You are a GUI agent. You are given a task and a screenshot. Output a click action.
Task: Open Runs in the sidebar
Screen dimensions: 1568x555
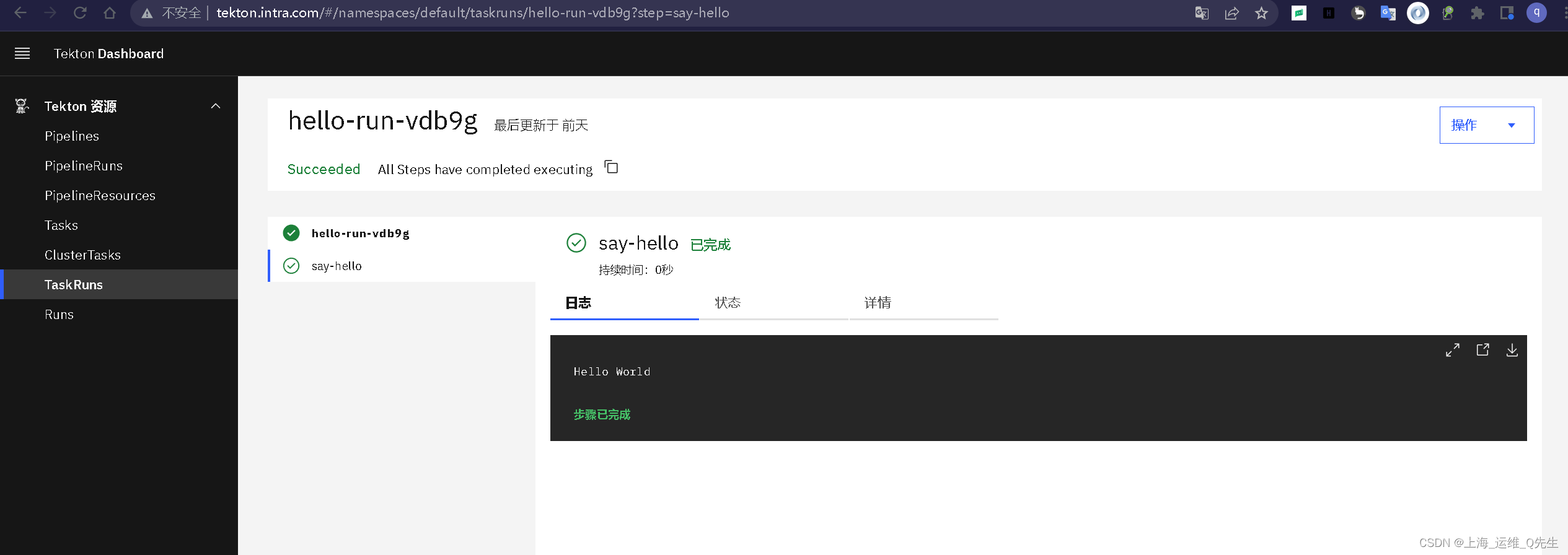pos(119,314)
